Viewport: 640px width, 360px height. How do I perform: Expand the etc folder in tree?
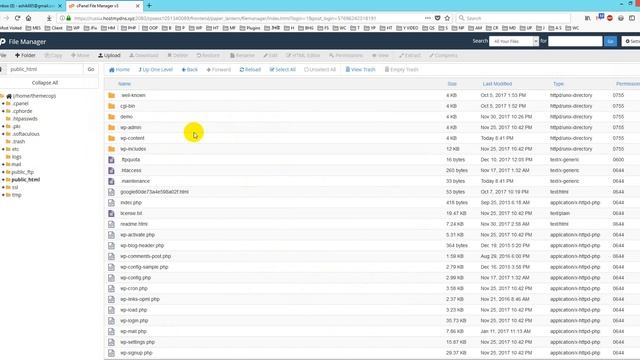pos(3,149)
